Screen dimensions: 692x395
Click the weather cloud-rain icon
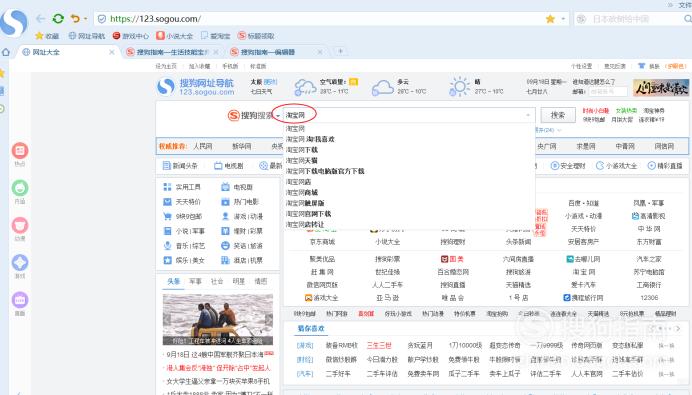pos(305,87)
